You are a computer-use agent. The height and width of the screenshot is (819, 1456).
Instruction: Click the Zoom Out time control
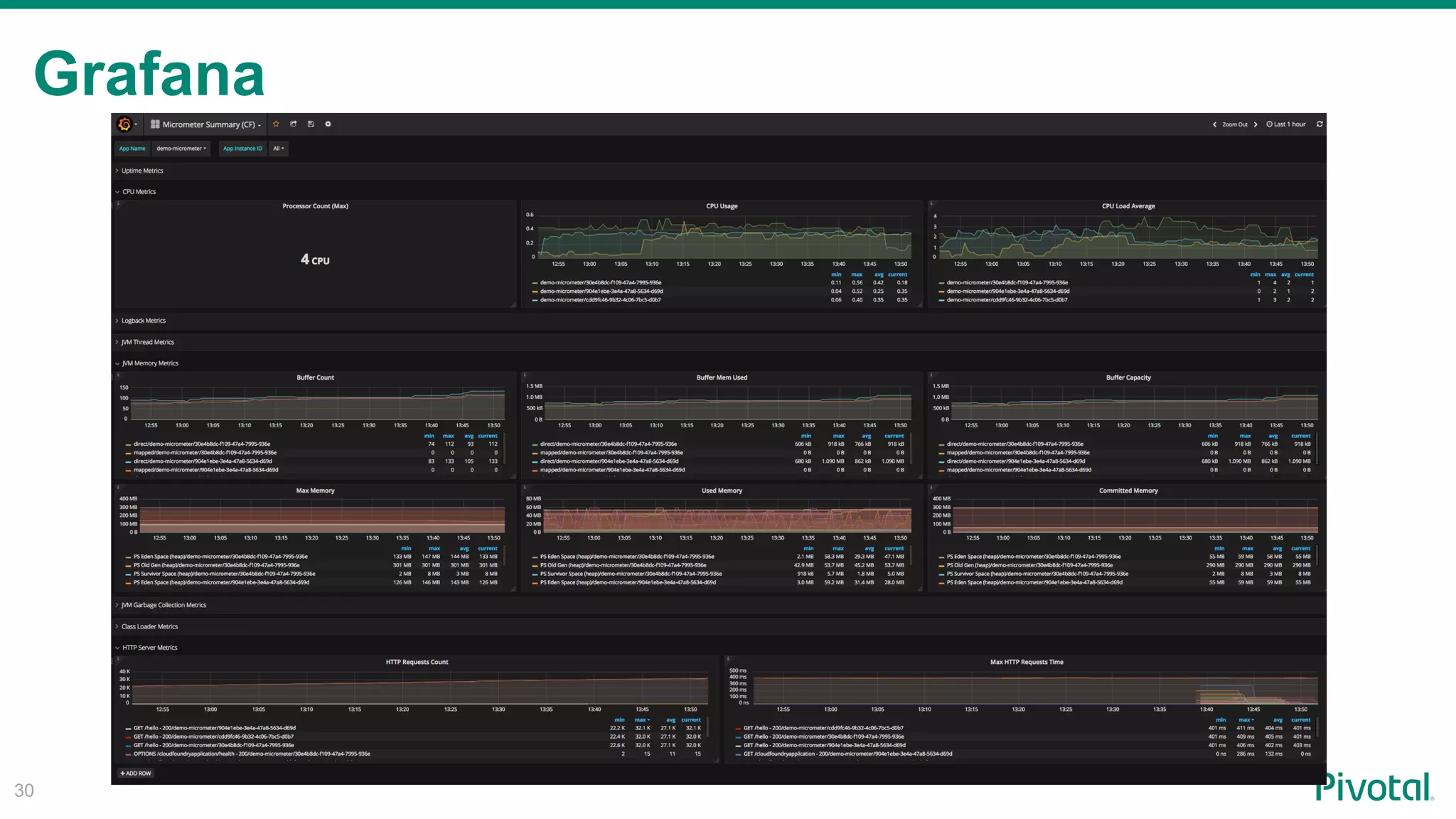coord(1235,124)
